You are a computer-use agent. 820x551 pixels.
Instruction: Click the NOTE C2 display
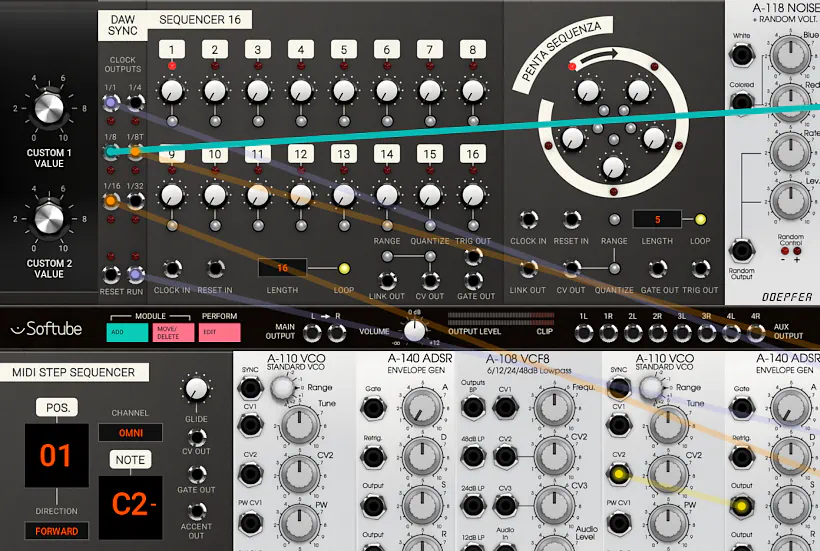click(x=131, y=507)
